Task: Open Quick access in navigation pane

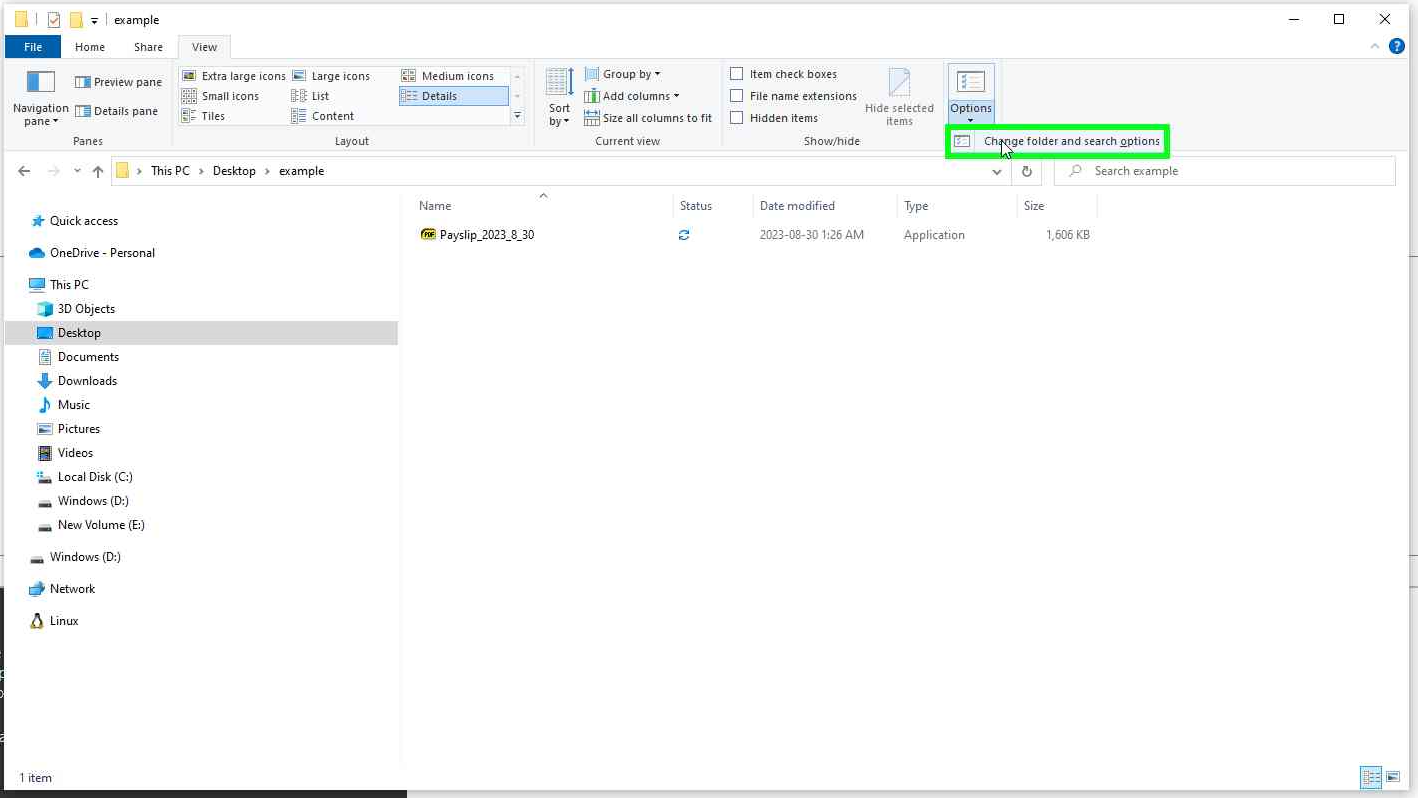Action: [84, 221]
